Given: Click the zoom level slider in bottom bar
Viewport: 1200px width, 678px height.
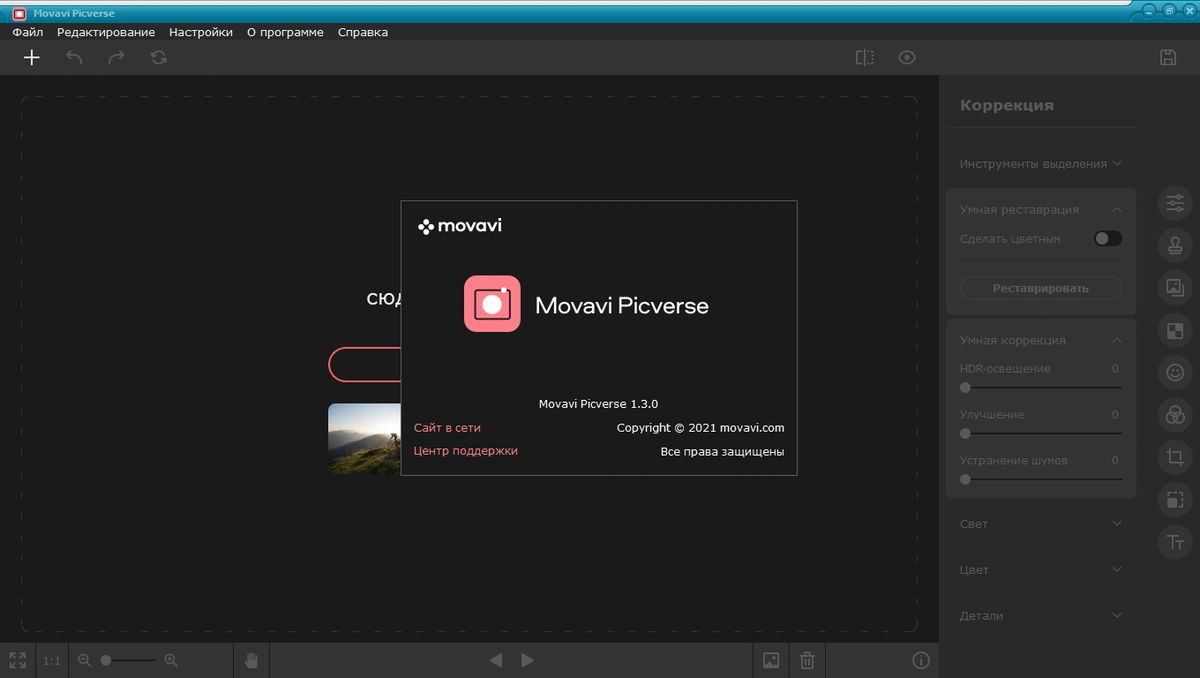Looking at the screenshot, I should point(128,660).
